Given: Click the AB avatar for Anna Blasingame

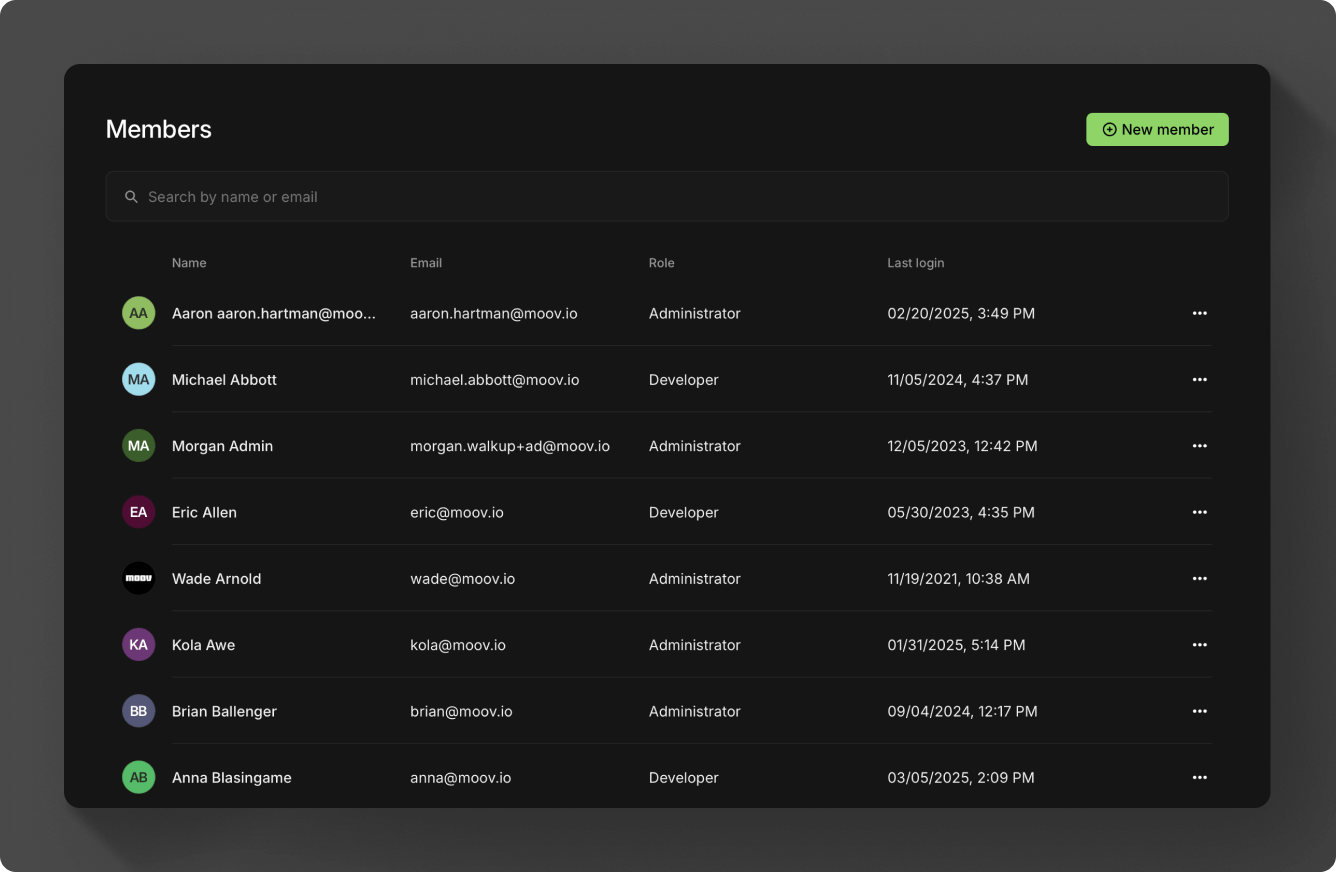Looking at the screenshot, I should [138, 777].
